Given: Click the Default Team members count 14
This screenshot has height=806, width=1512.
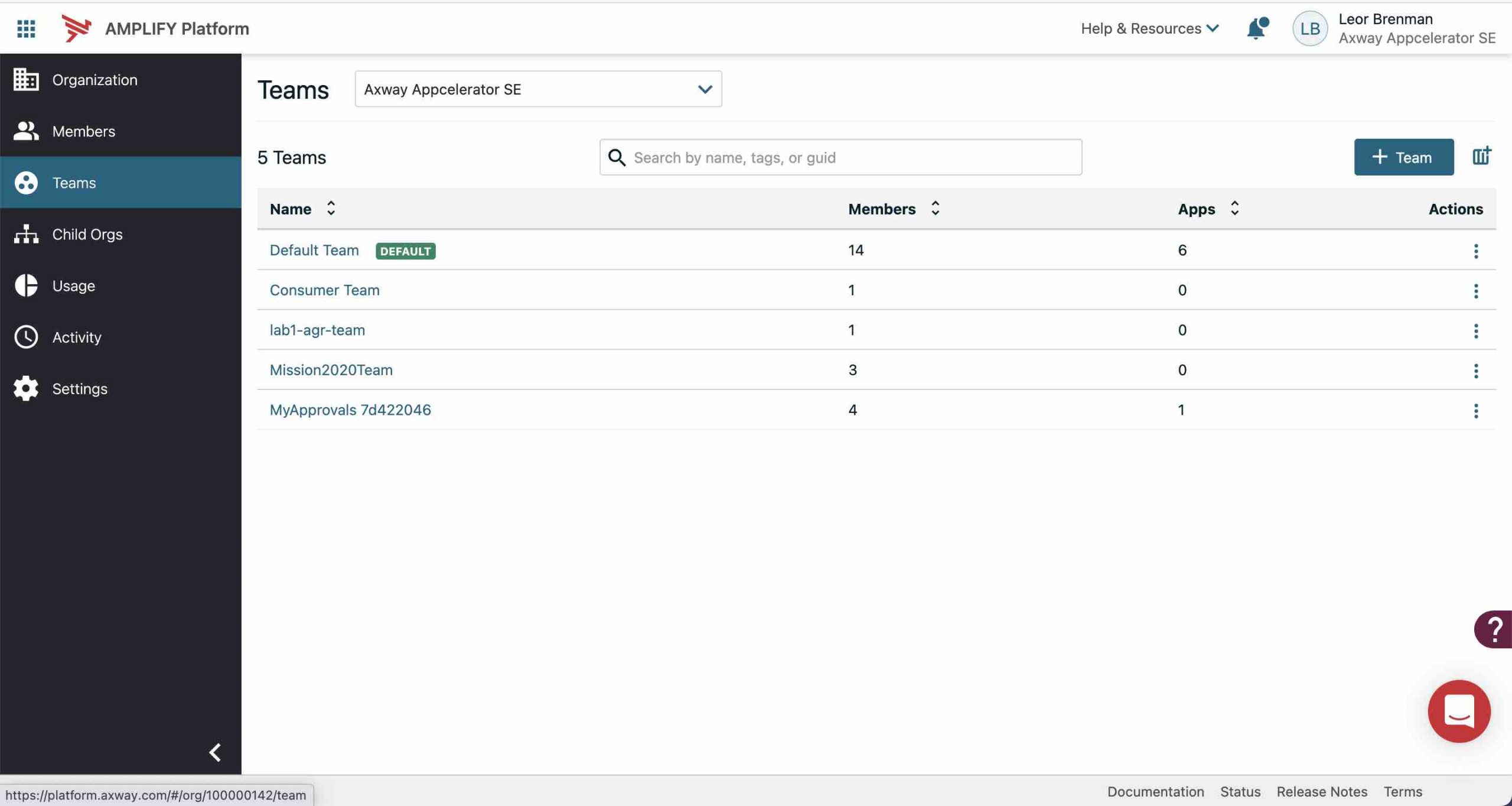Looking at the screenshot, I should (856, 250).
